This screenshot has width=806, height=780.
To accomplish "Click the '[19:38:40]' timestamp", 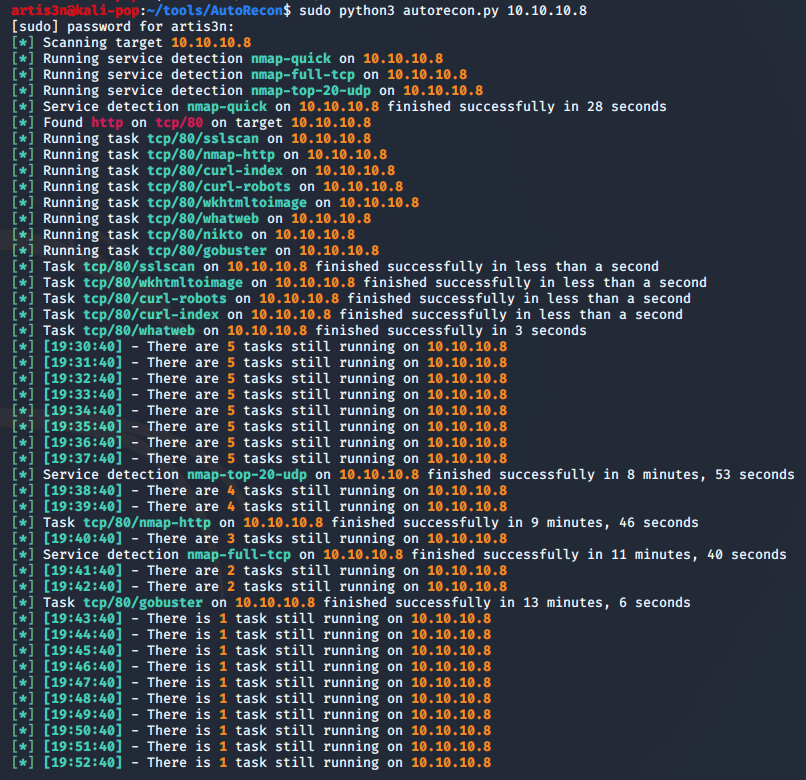I will (83, 490).
